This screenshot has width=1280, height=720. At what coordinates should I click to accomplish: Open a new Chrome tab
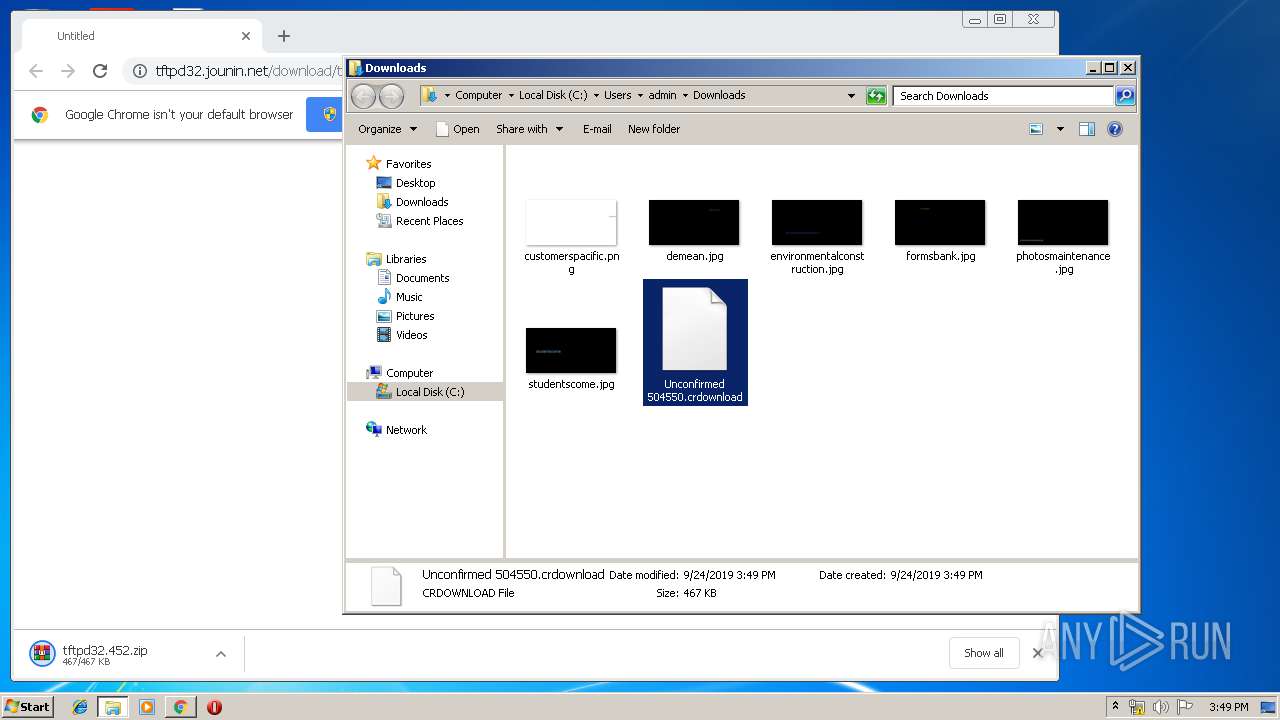click(284, 36)
